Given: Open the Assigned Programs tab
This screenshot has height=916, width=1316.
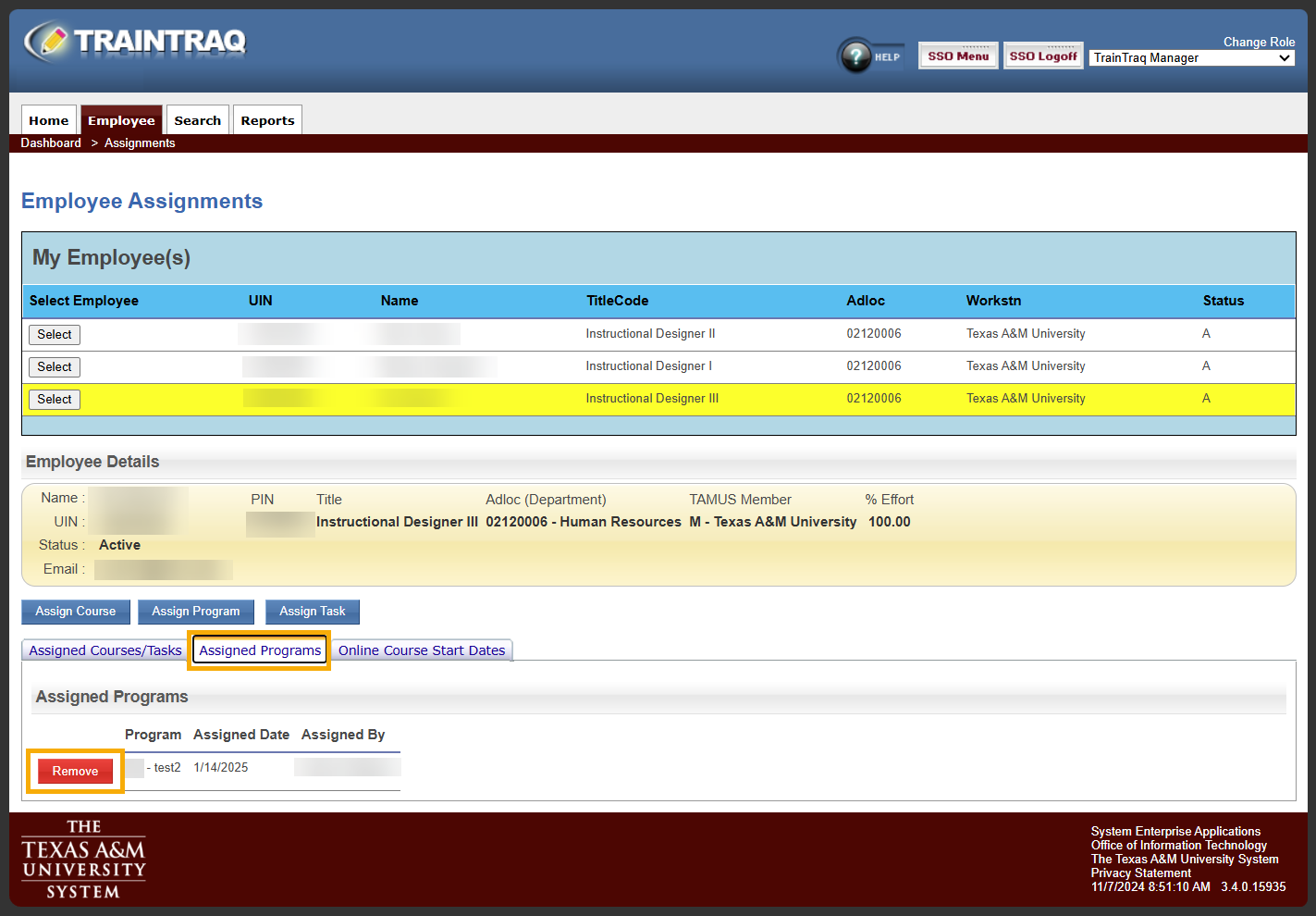Looking at the screenshot, I should (260, 650).
